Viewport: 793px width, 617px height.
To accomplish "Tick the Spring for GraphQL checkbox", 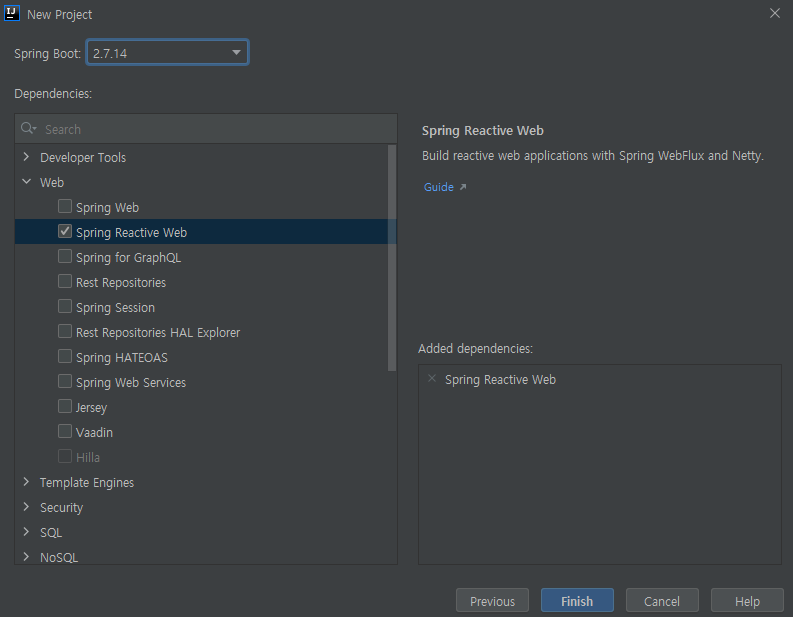I will (65, 256).
